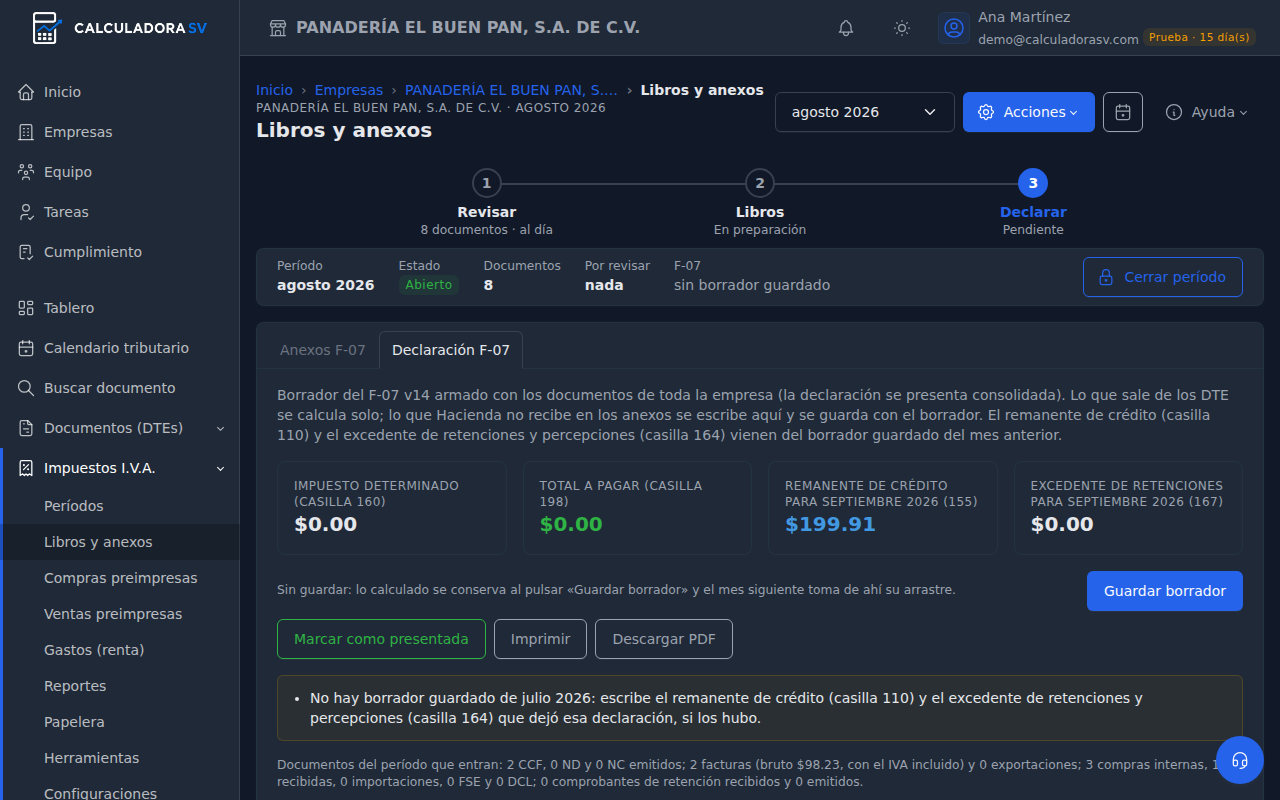Click the Equipo people icon
This screenshot has height=800, width=1280.
(x=26, y=172)
